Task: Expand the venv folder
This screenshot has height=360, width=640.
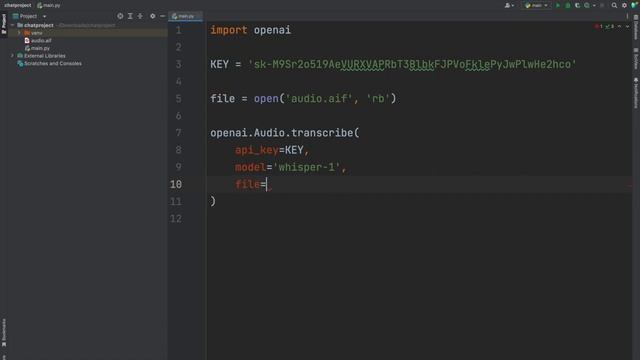Action: click(19, 33)
